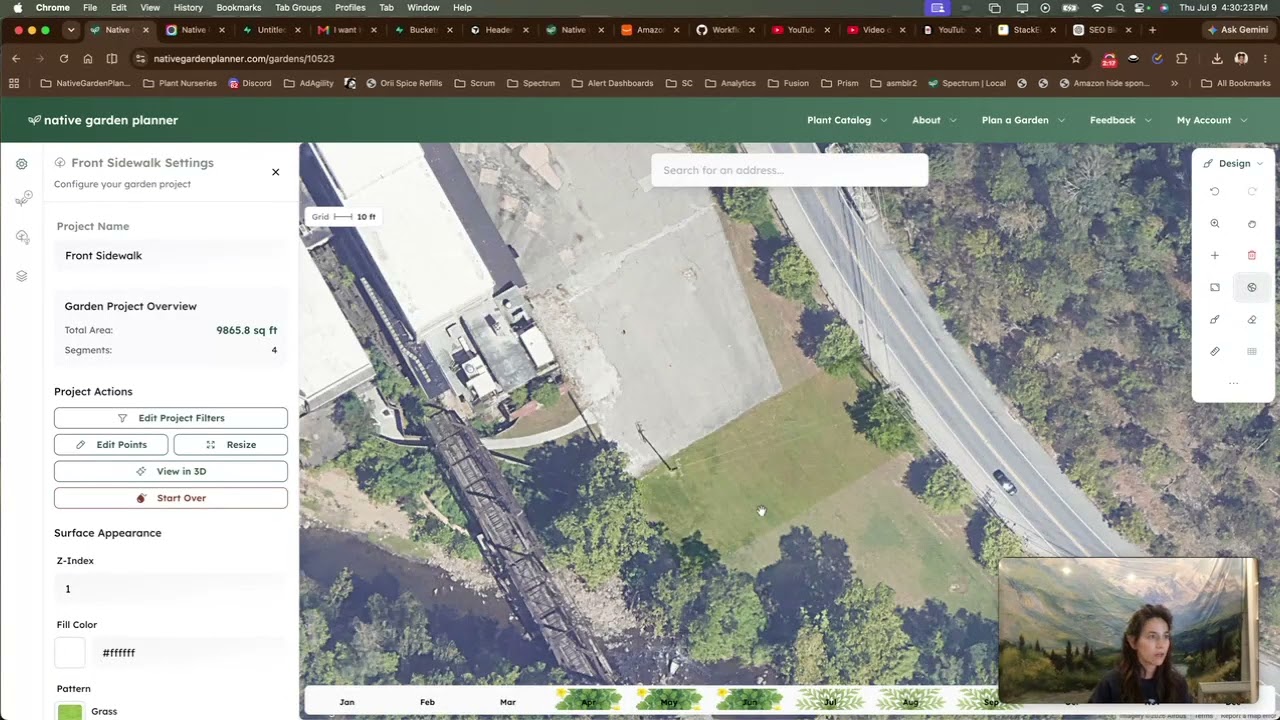The image size is (1280, 720).
Task: Edit the #ffffff hex color field
Action: [x=190, y=653]
